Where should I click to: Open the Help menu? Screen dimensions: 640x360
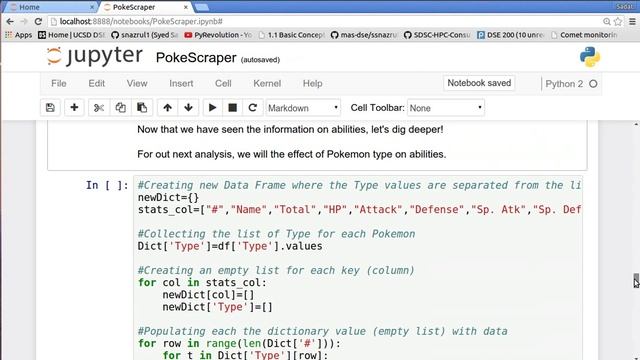[313, 84]
